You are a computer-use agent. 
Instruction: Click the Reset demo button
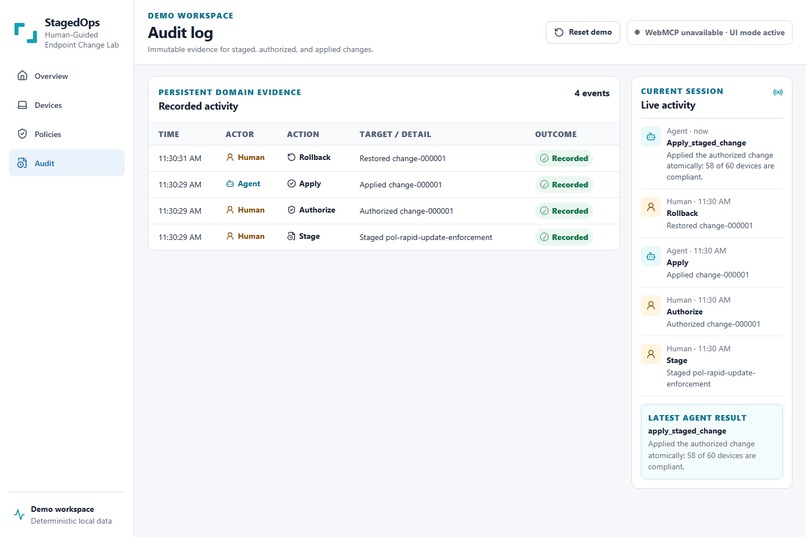[583, 32]
